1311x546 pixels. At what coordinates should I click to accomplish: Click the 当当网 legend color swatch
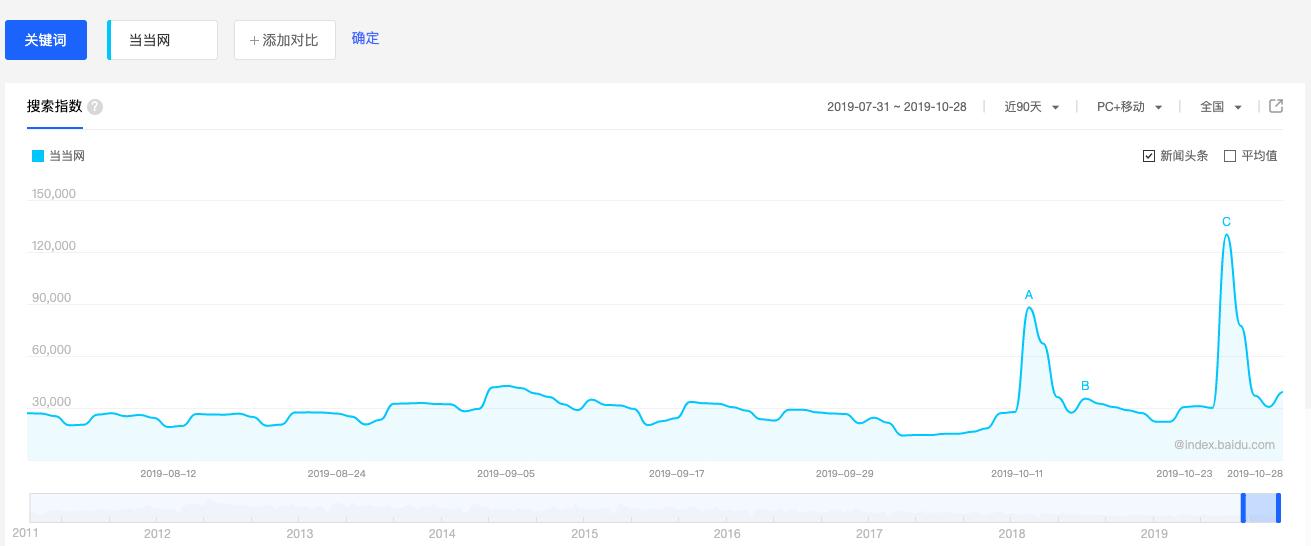click(38, 156)
